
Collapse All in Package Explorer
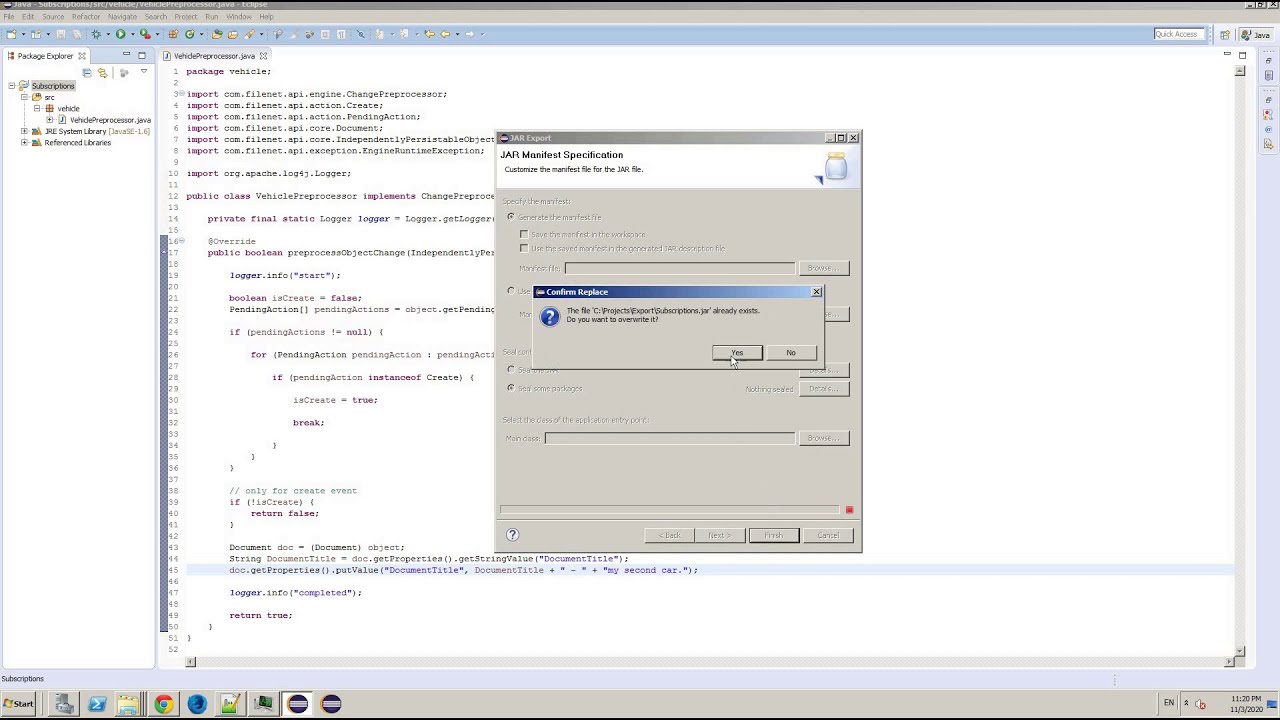87,73
